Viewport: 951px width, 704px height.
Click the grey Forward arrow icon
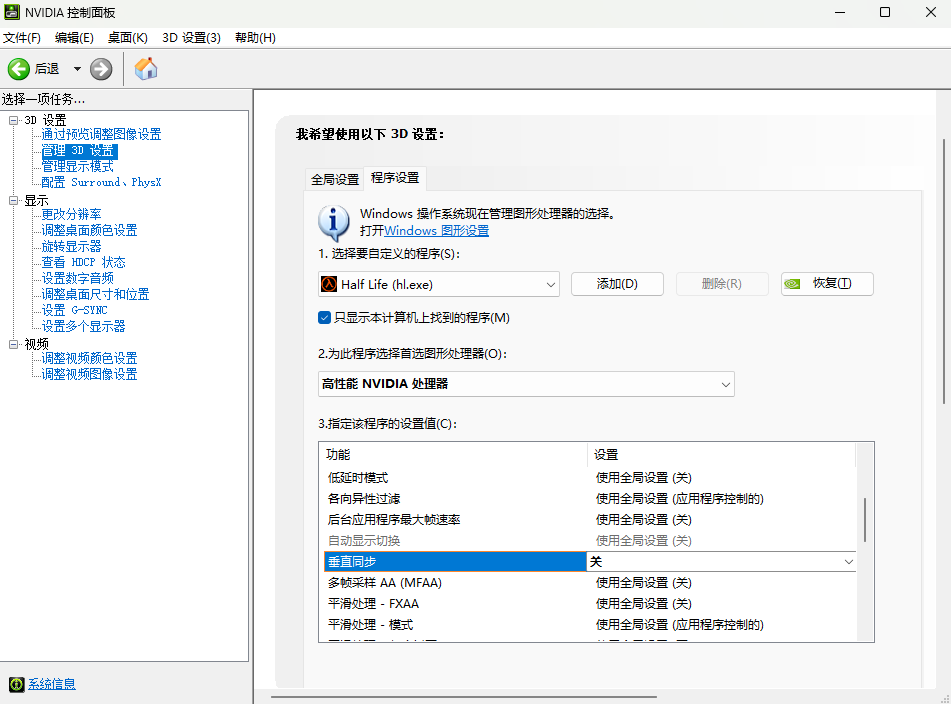point(101,69)
